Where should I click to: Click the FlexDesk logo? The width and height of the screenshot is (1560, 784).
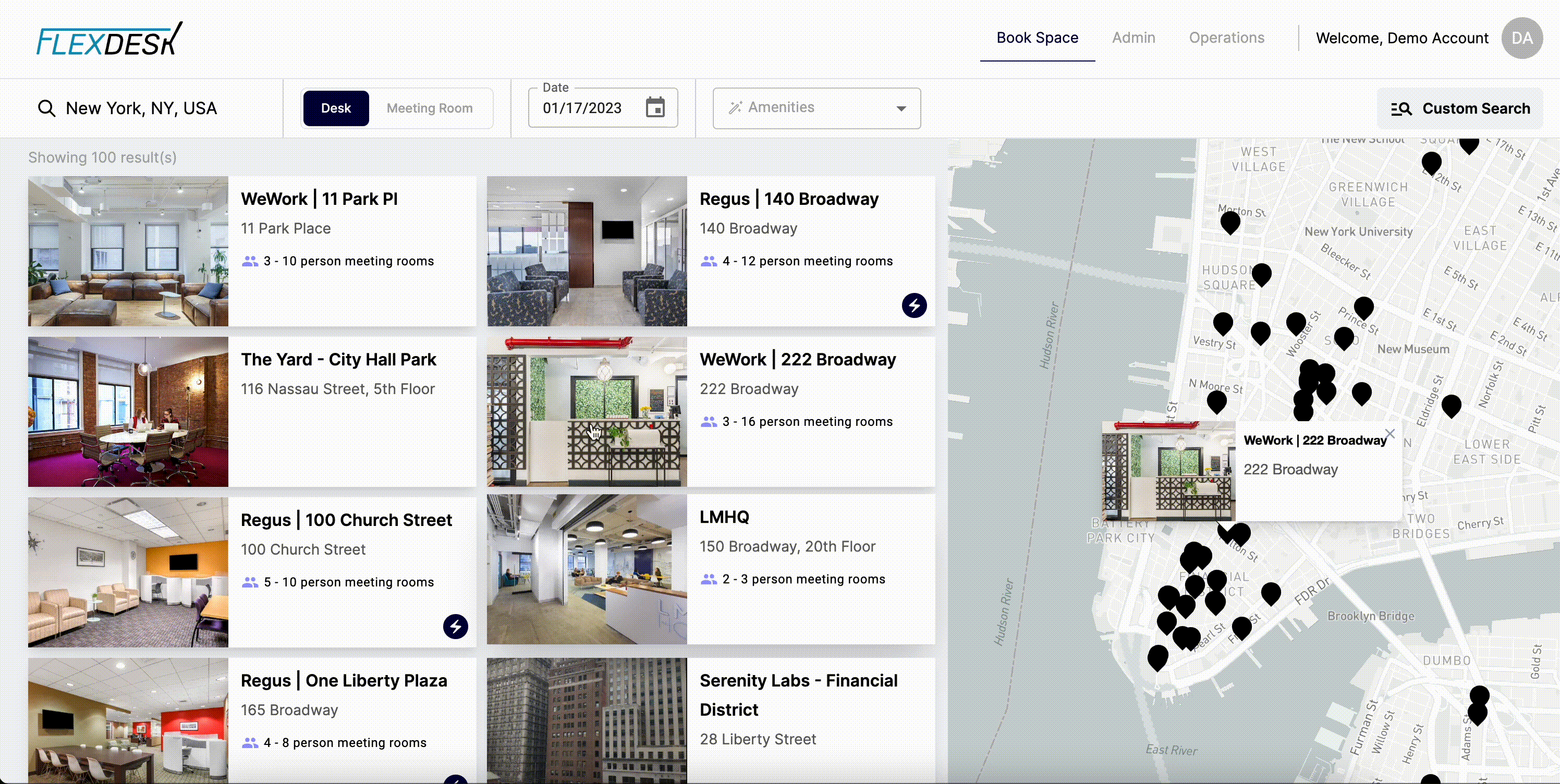point(109,40)
